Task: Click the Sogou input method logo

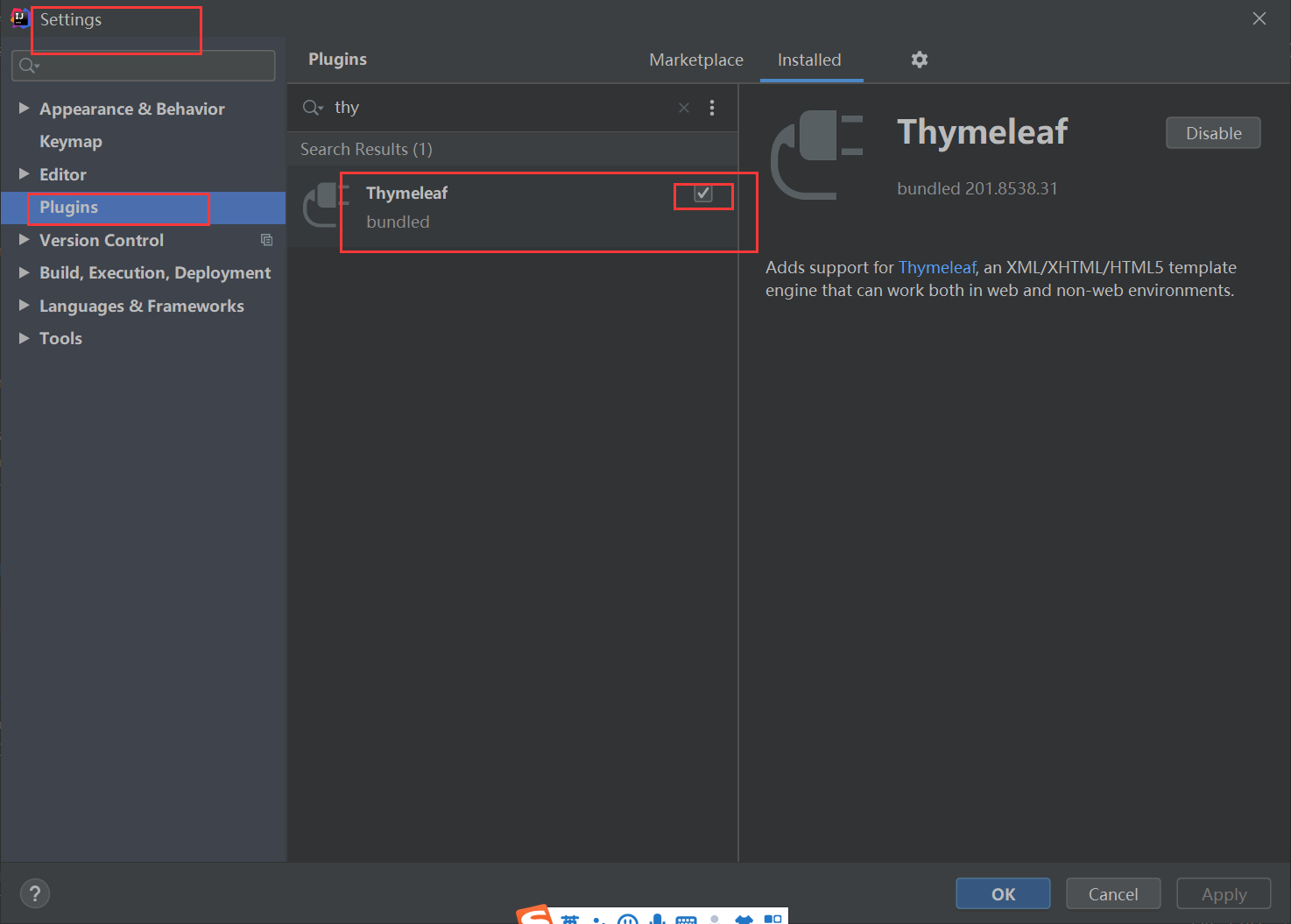Action: [534, 915]
